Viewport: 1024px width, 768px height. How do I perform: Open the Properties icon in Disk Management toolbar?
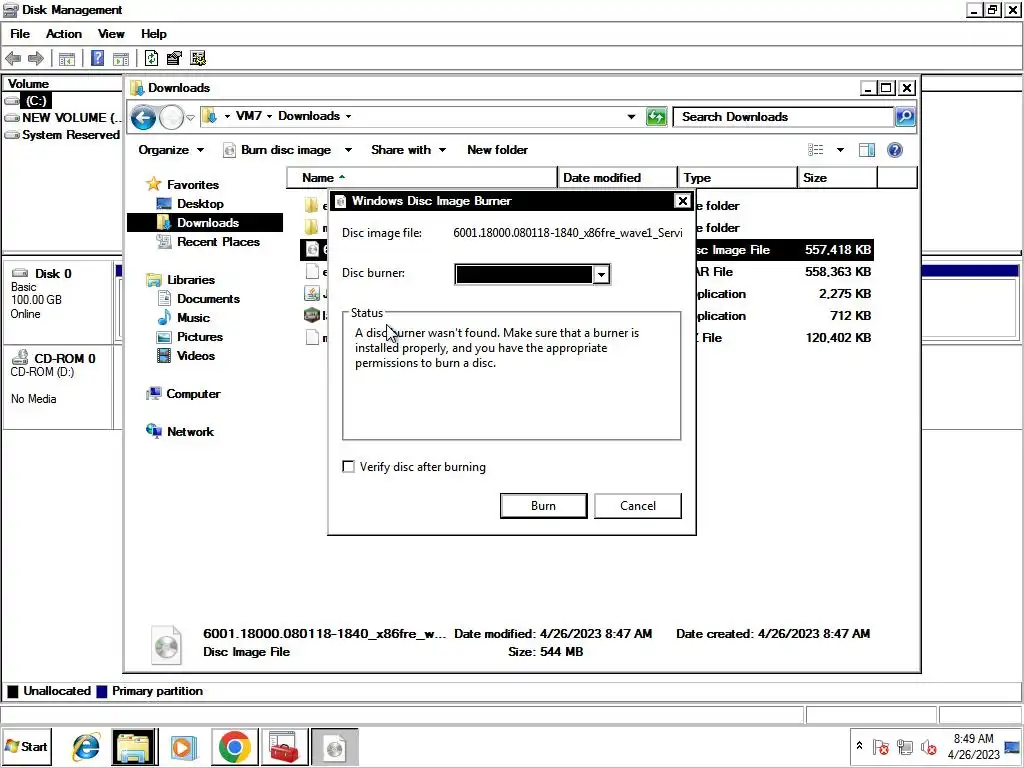pyautogui.click(x=174, y=58)
